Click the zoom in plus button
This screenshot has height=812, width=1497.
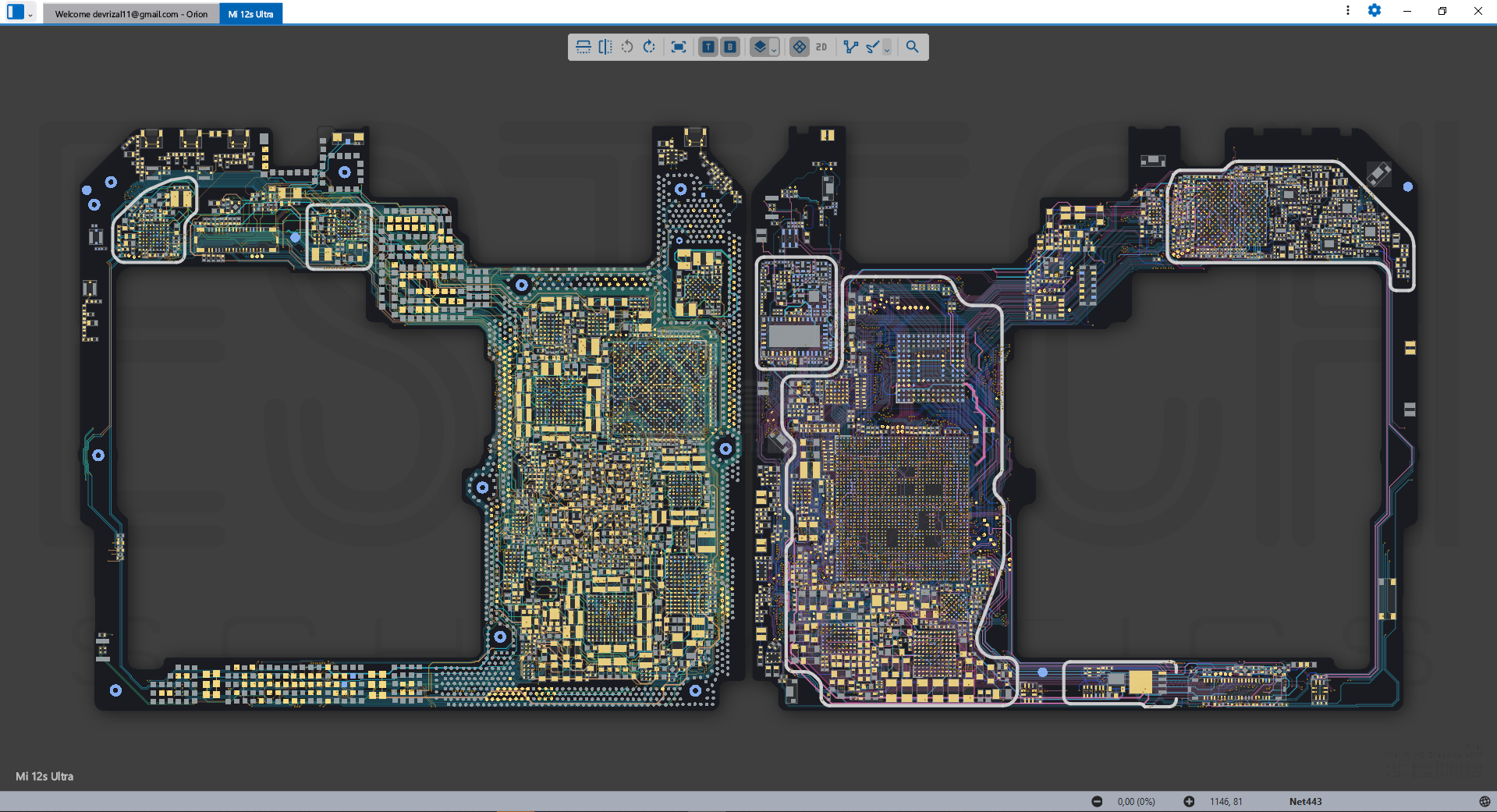[1189, 802]
